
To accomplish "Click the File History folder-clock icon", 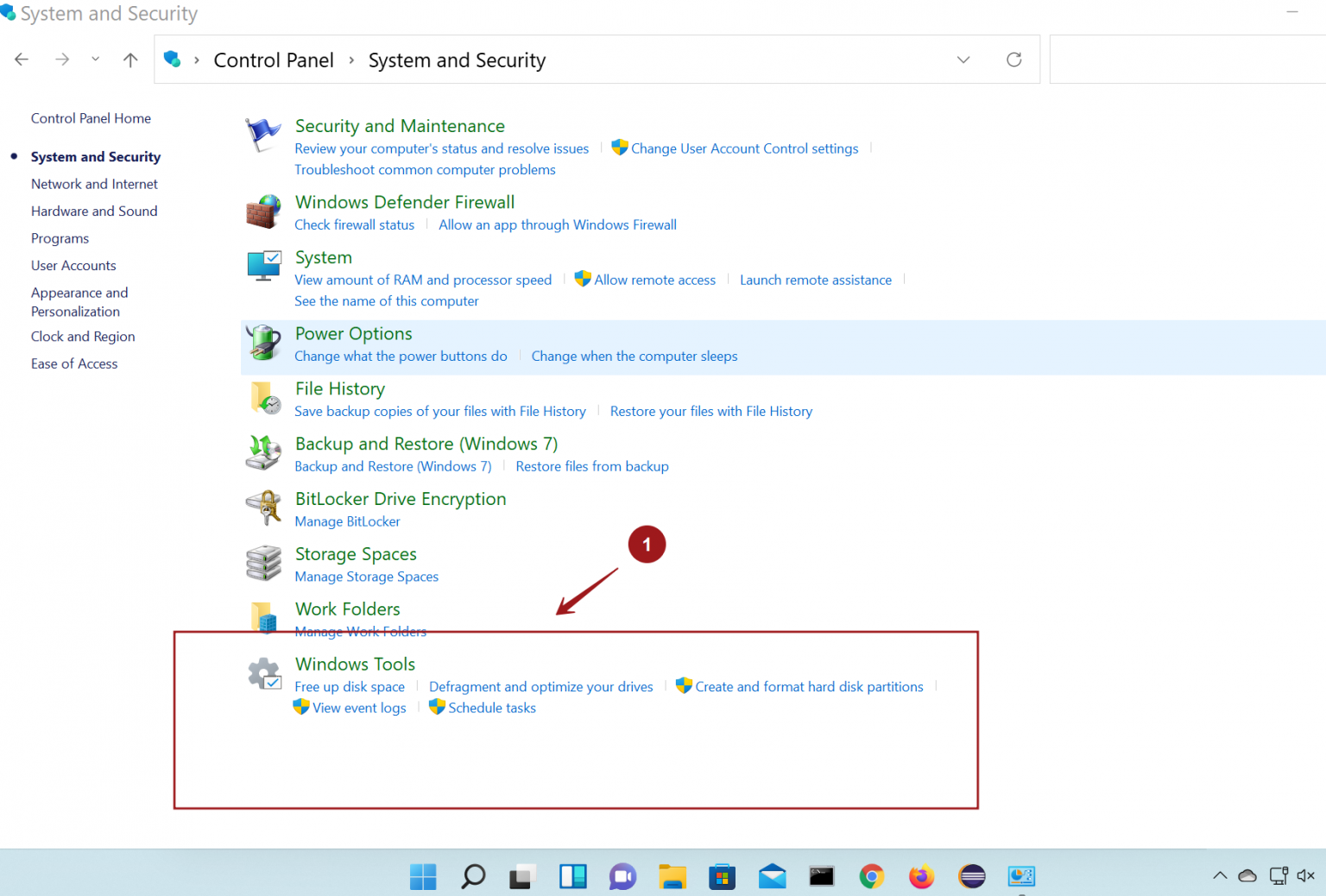I will coord(263,398).
